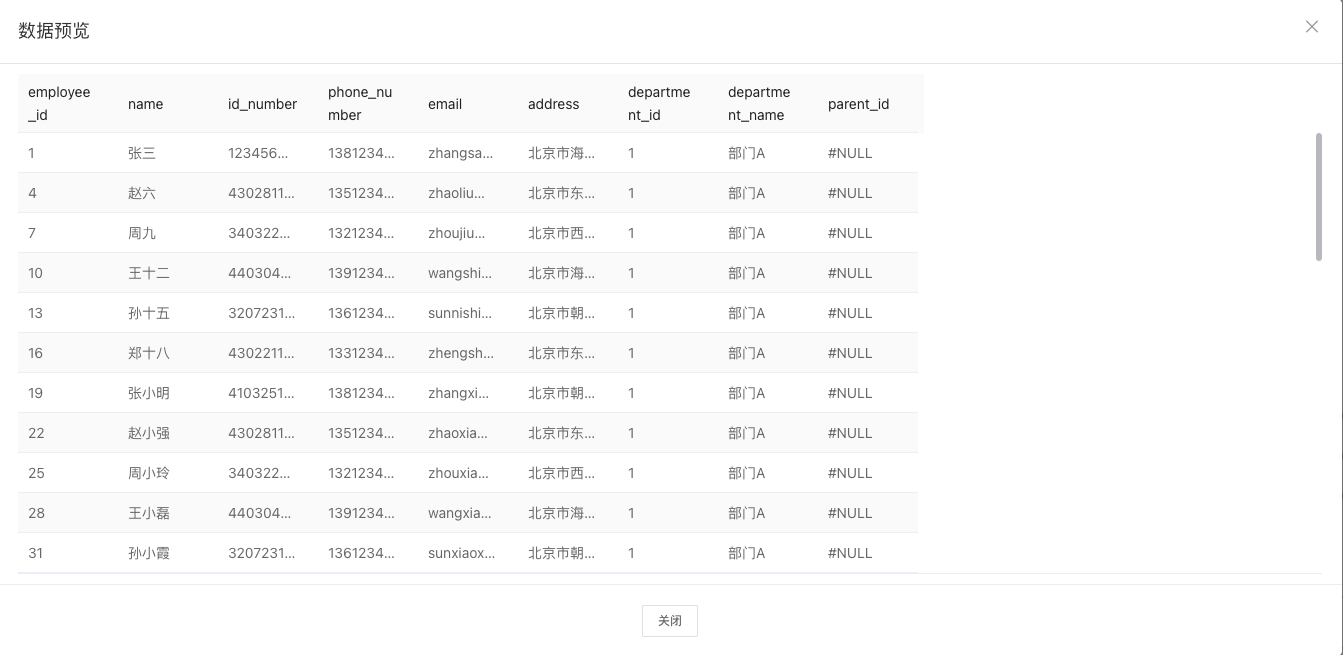This screenshot has height=655, width=1343.
Task: Click the parent_id column header
Action: click(x=859, y=104)
